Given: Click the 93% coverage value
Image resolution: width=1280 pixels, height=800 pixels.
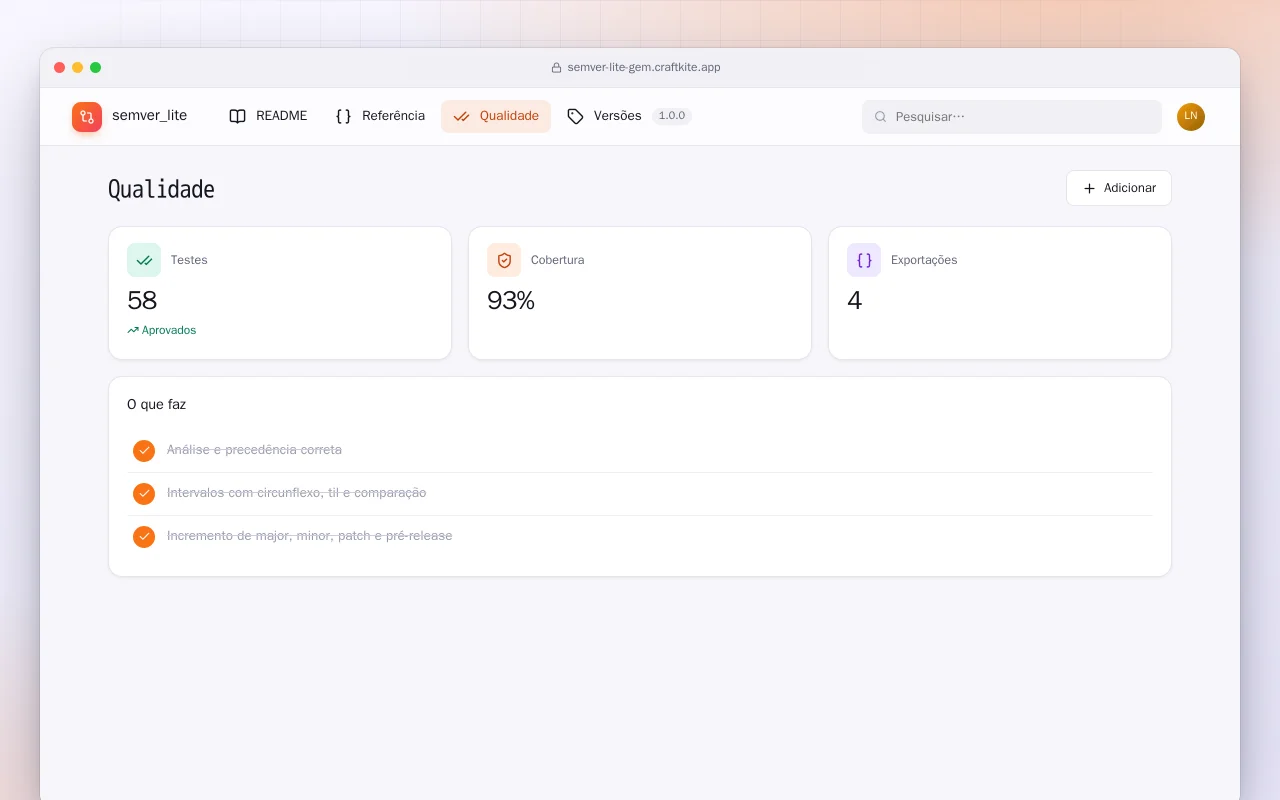Looking at the screenshot, I should (511, 300).
